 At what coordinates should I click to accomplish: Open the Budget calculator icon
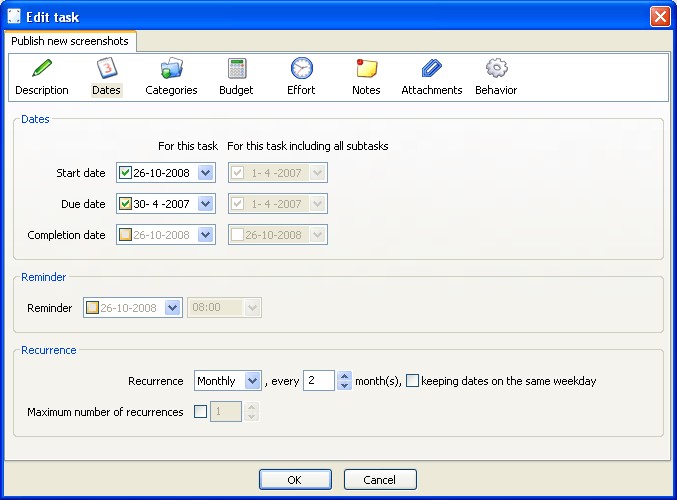click(237, 69)
